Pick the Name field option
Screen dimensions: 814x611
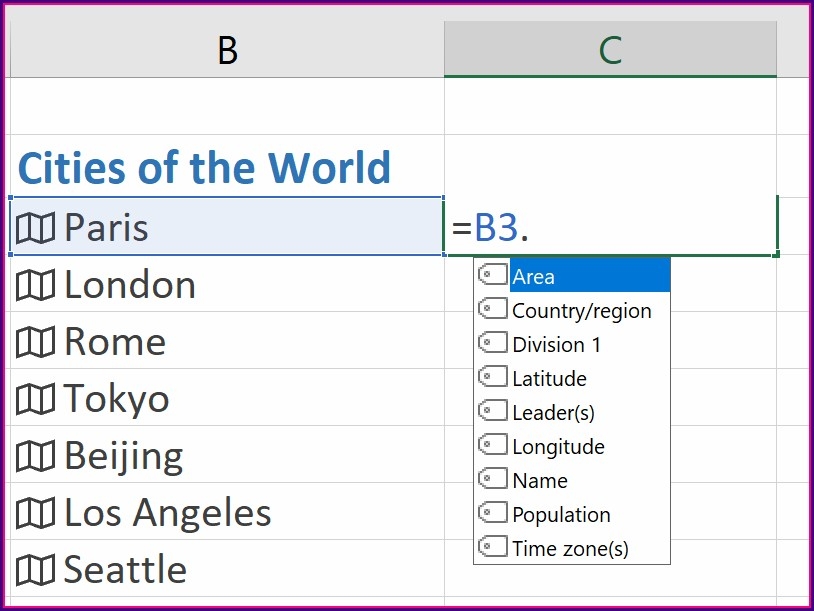coord(540,481)
